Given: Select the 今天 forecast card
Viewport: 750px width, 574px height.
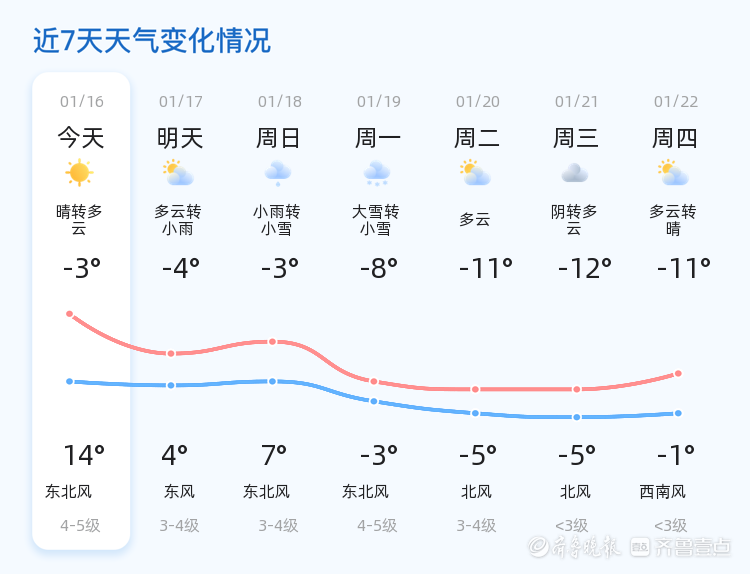Looking at the screenshot, I should click(81, 310).
